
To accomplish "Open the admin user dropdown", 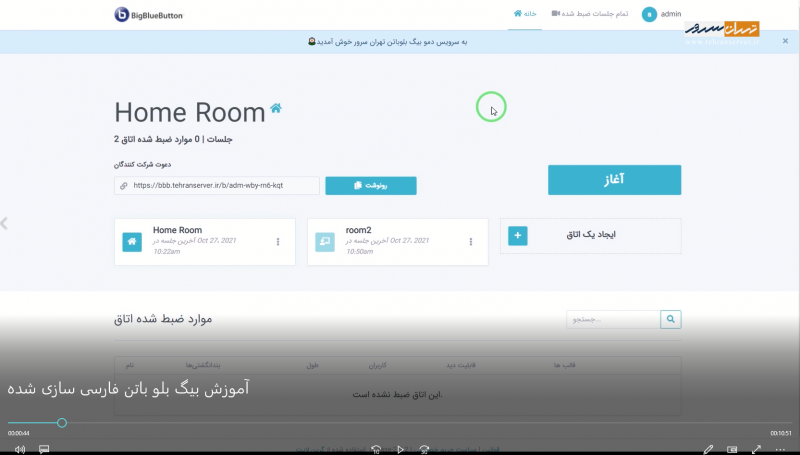I will pyautogui.click(x=663, y=14).
